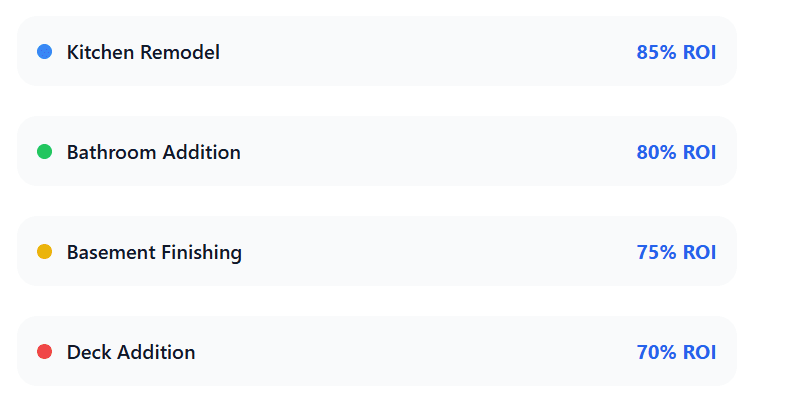Choose the highest ROI percentage shown
Image resolution: width=793 pixels, height=402 pixels.
pyautogui.click(x=676, y=52)
